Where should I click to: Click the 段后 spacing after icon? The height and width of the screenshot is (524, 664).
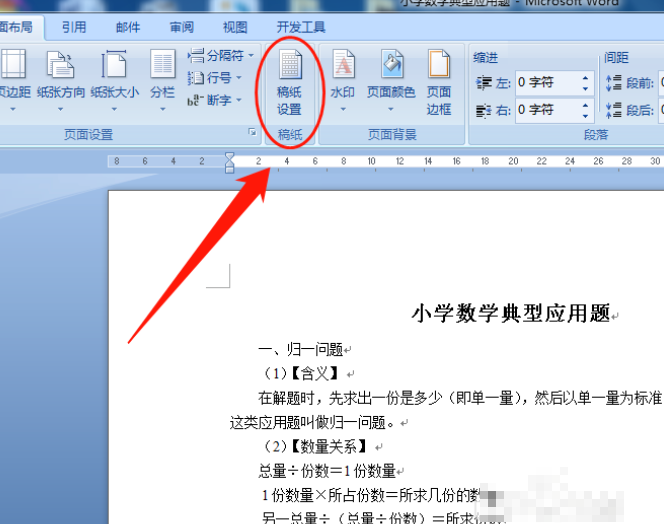click(614, 111)
